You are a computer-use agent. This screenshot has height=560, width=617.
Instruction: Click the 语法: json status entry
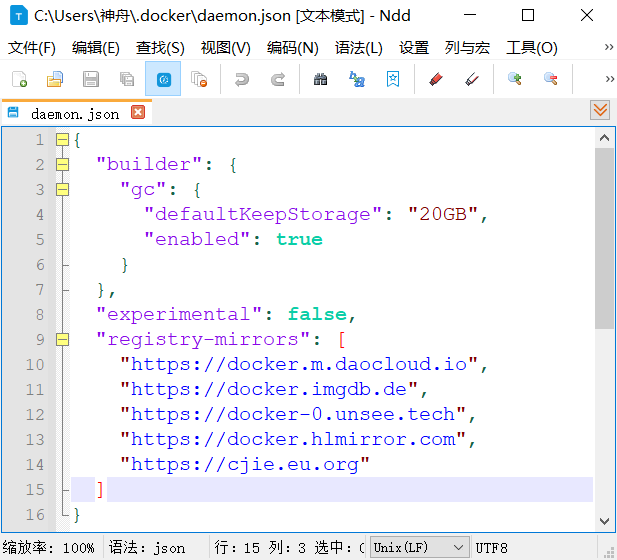coord(147,547)
